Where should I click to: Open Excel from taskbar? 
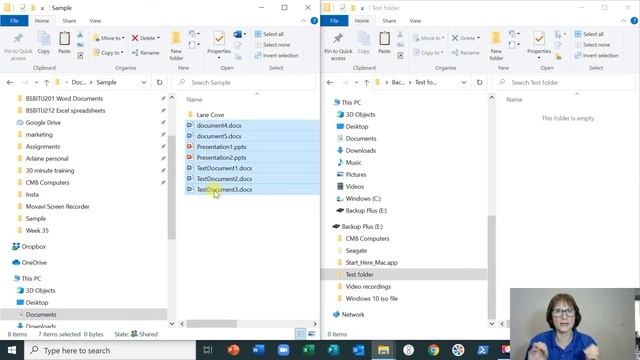pos(308,350)
